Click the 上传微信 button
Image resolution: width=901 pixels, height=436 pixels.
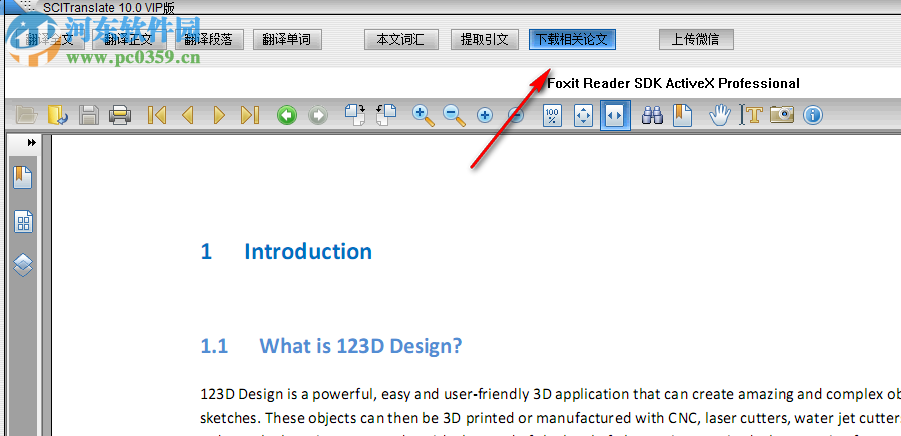click(696, 39)
